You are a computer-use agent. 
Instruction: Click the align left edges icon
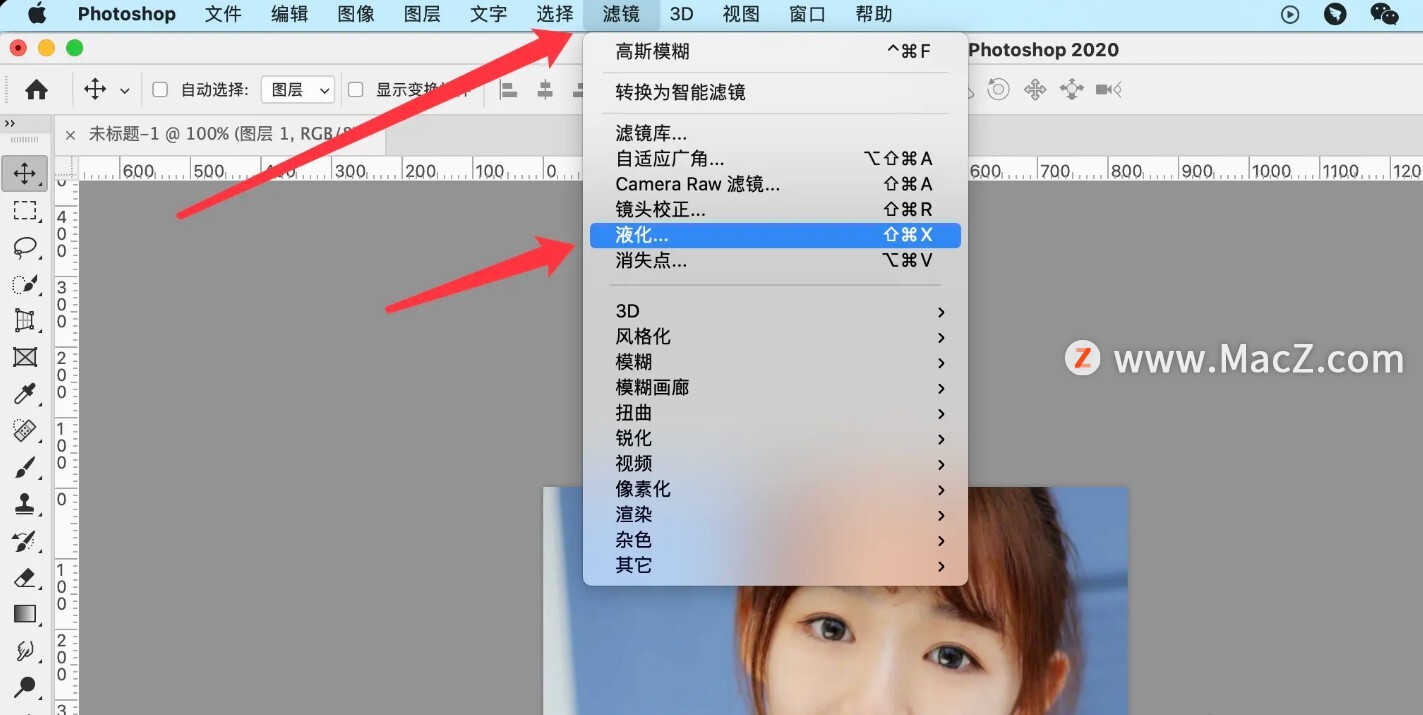click(508, 90)
